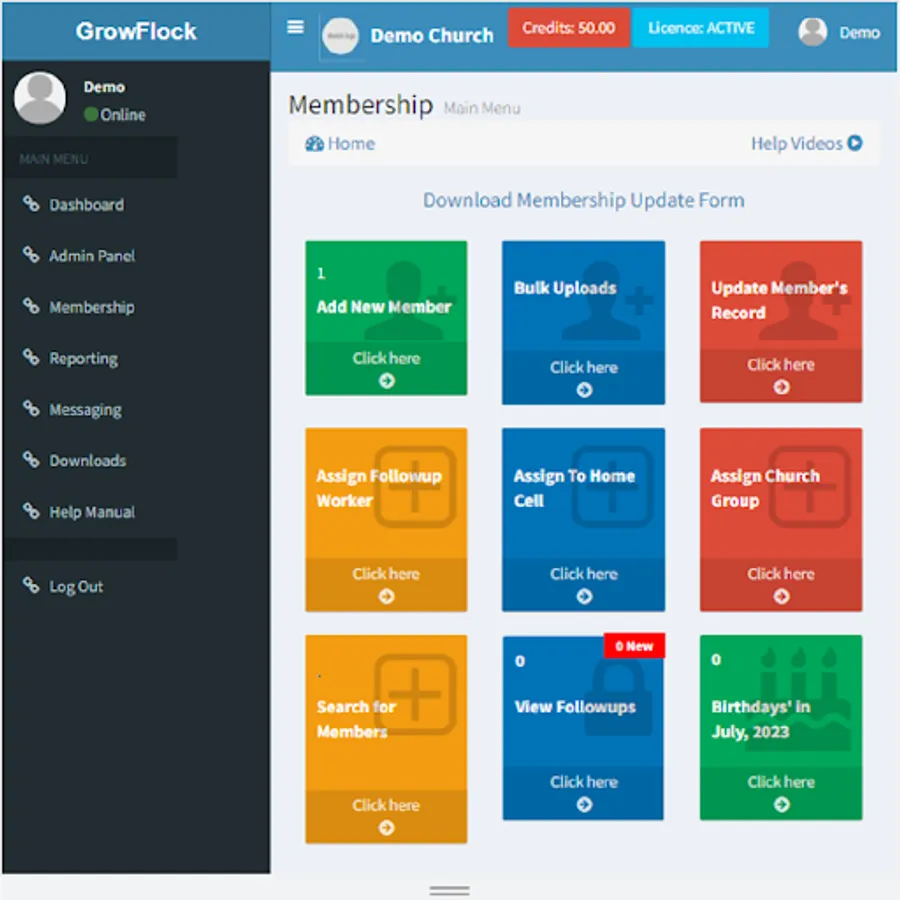Click arrow icon on Search for Members card

pos(386,828)
